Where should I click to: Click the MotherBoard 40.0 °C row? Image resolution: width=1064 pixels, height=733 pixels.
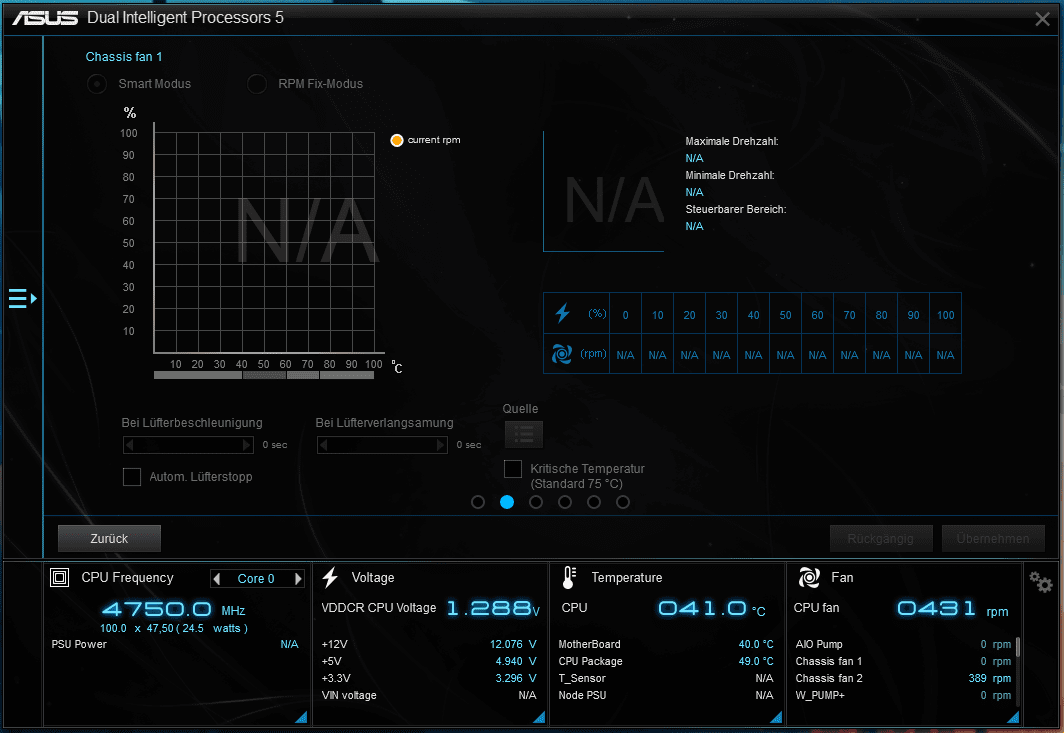[666, 644]
